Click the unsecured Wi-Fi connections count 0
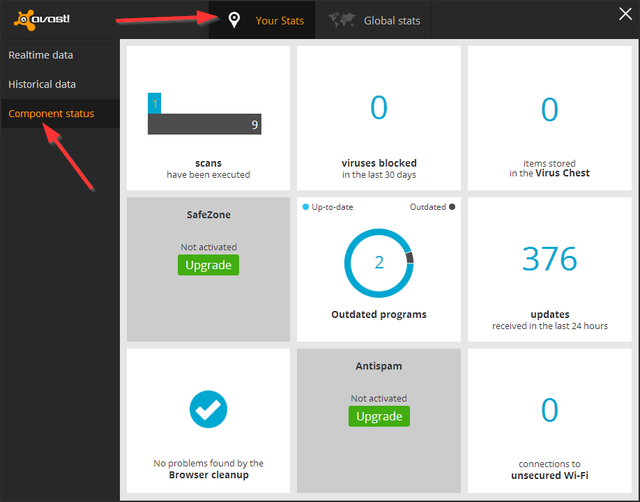 [549, 410]
